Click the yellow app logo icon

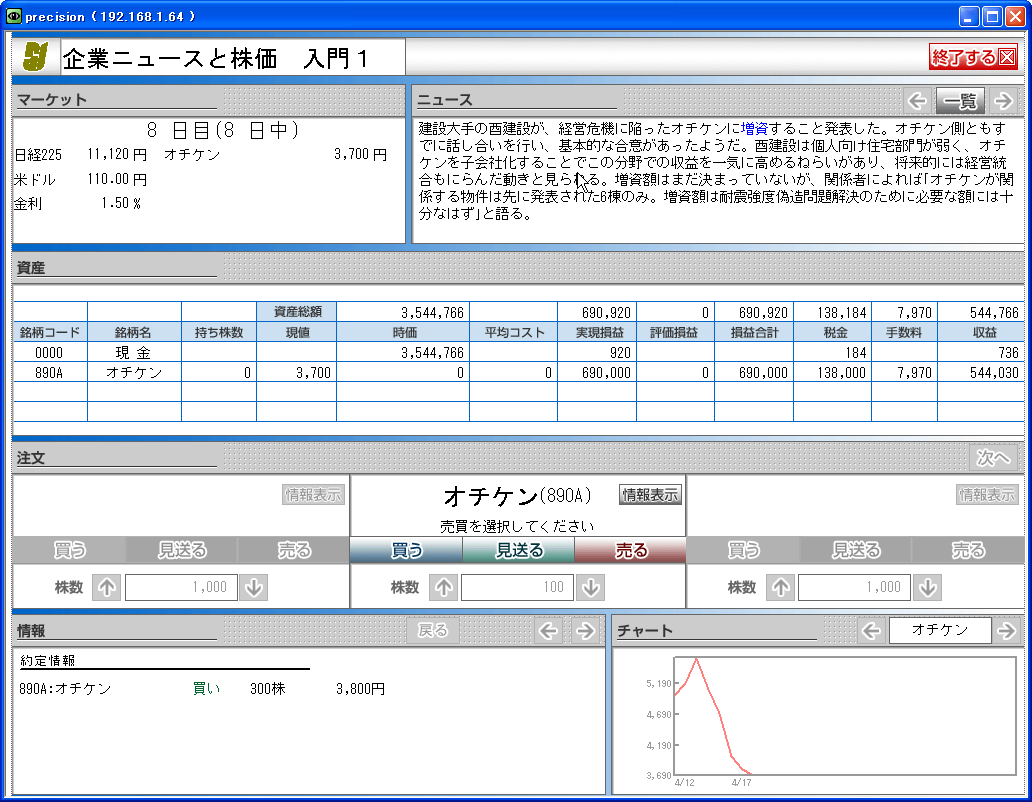(x=35, y=57)
